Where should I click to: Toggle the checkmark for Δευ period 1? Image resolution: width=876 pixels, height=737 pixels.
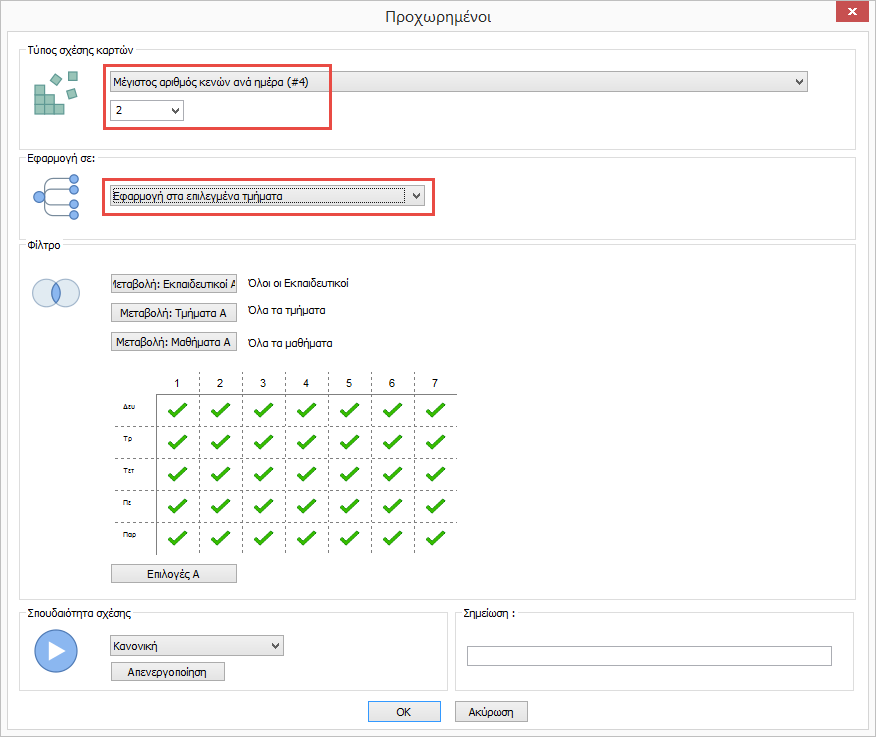pyautogui.click(x=178, y=409)
